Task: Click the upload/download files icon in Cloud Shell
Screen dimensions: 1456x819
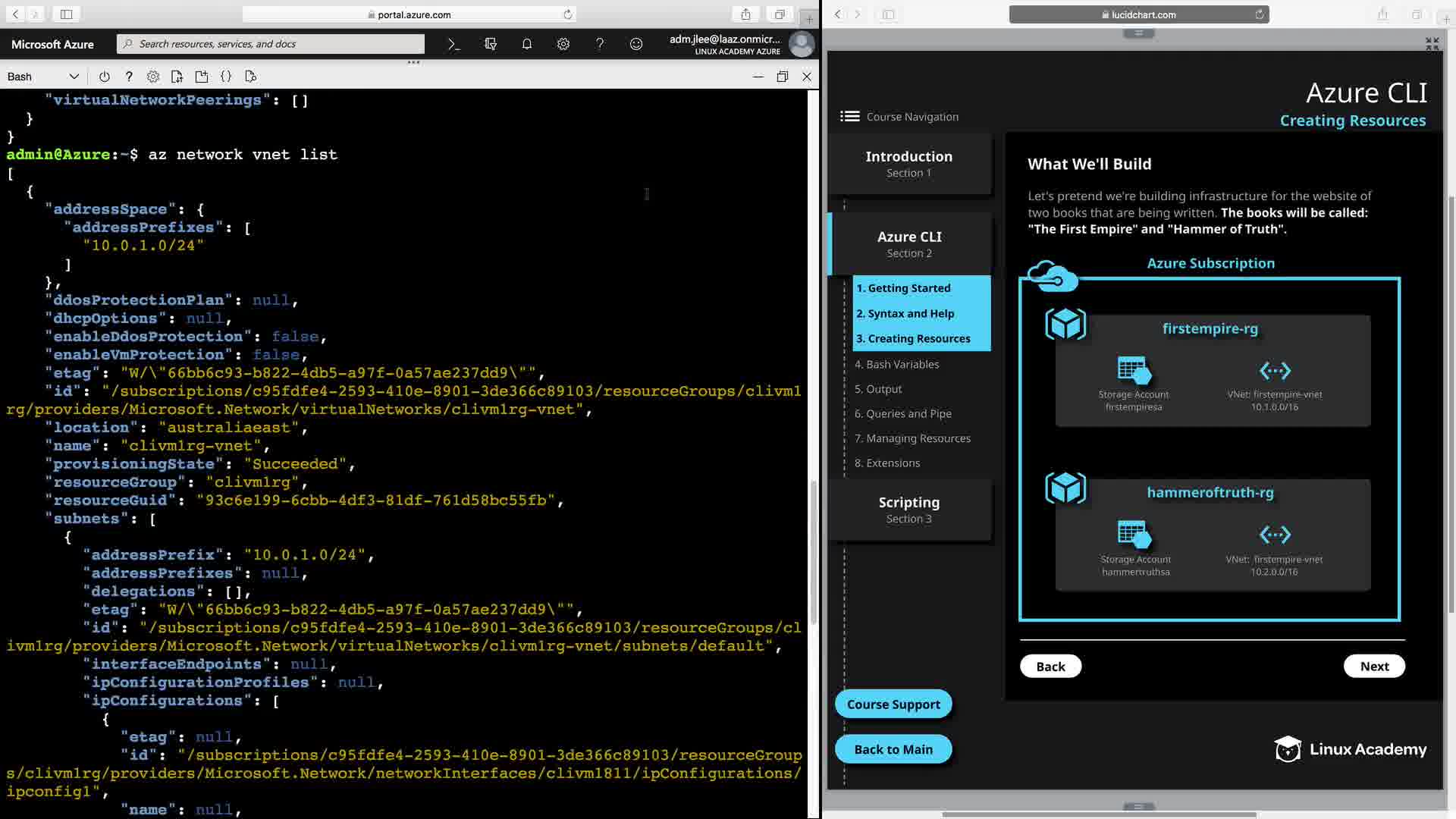Action: (x=177, y=77)
